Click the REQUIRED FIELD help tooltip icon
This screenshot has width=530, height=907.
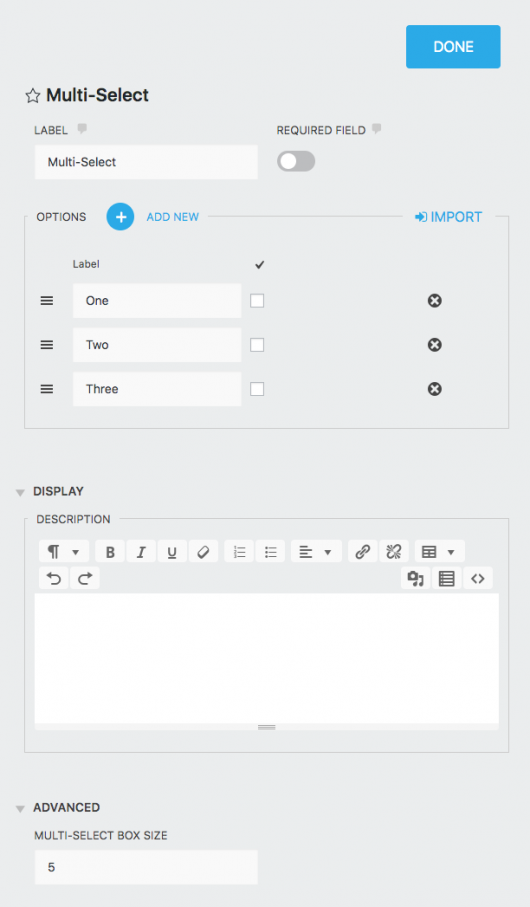[377, 128]
